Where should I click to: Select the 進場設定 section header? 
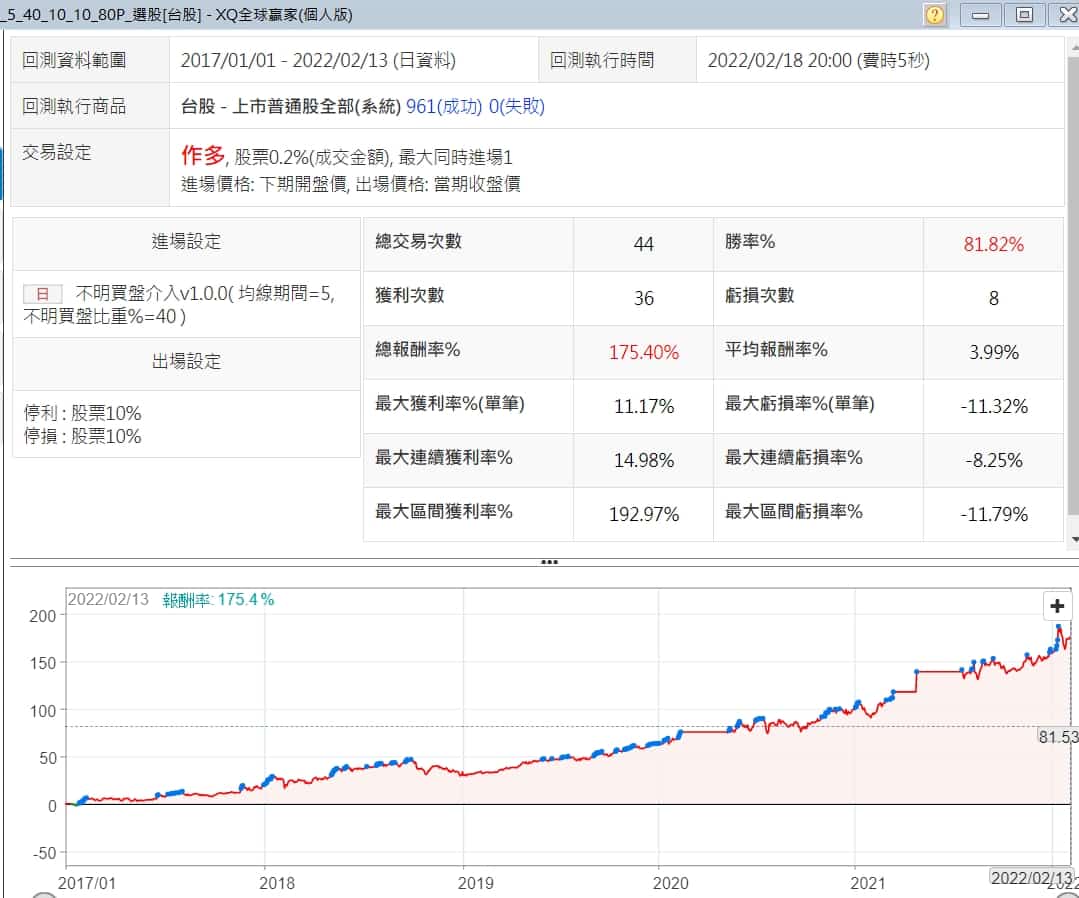(186, 242)
